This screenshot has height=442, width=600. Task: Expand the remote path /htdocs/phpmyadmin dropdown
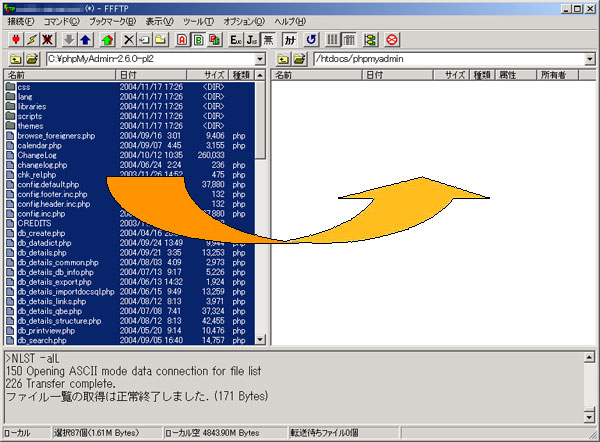589,59
